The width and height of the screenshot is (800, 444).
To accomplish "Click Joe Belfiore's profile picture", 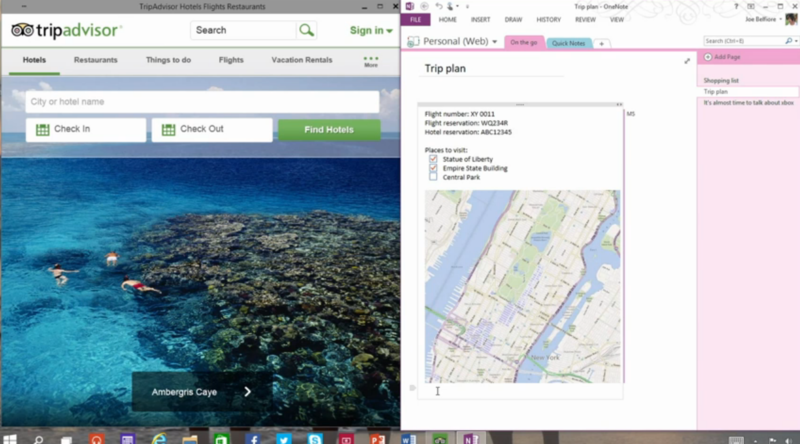I will pyautogui.click(x=791, y=19).
